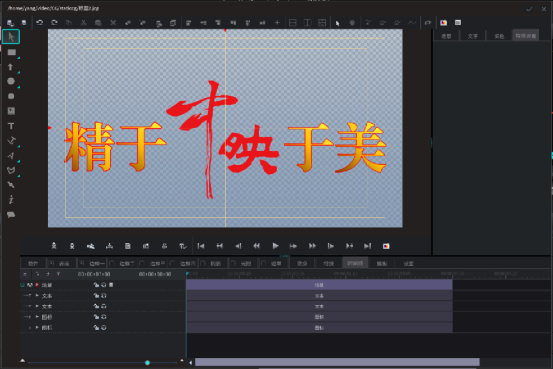Activate the pointer cursor icon in top toolbar
This screenshot has height=369, width=553.
click(x=338, y=23)
